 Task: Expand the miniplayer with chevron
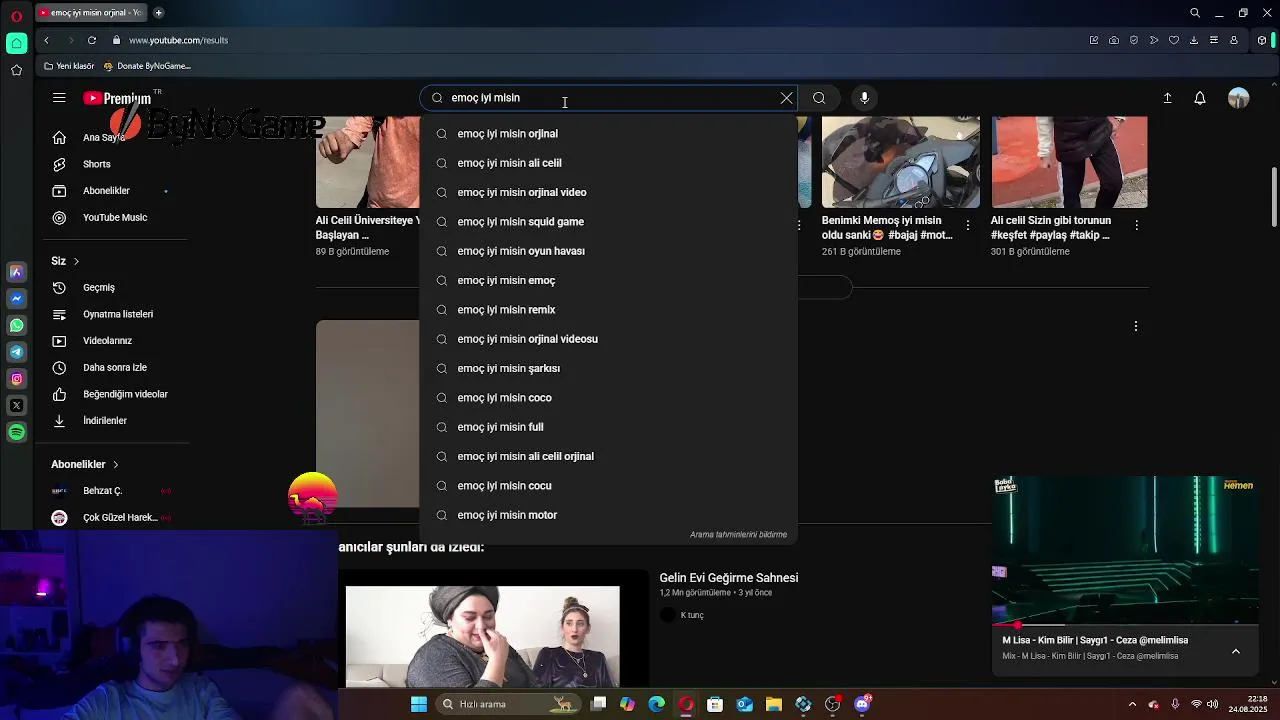point(1235,651)
